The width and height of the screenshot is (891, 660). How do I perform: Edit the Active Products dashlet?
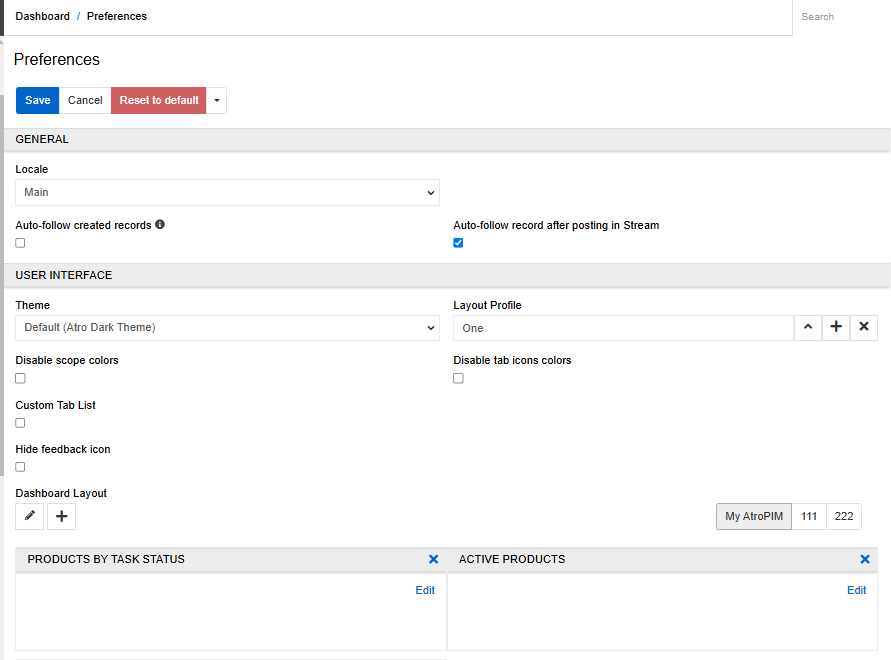tap(856, 590)
